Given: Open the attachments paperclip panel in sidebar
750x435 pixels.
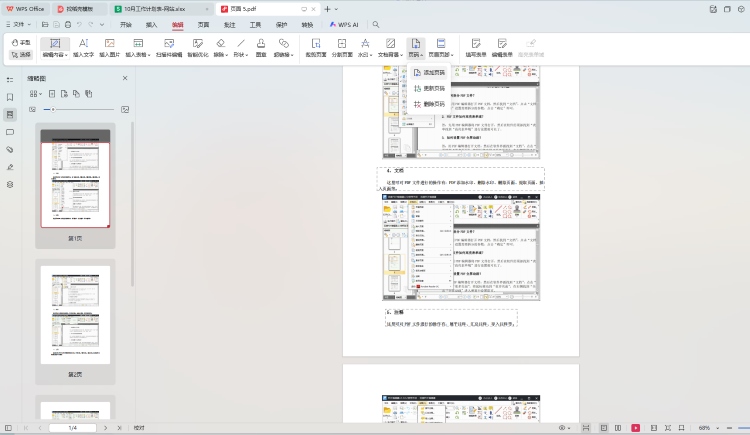Looking at the screenshot, I should pos(10,149).
